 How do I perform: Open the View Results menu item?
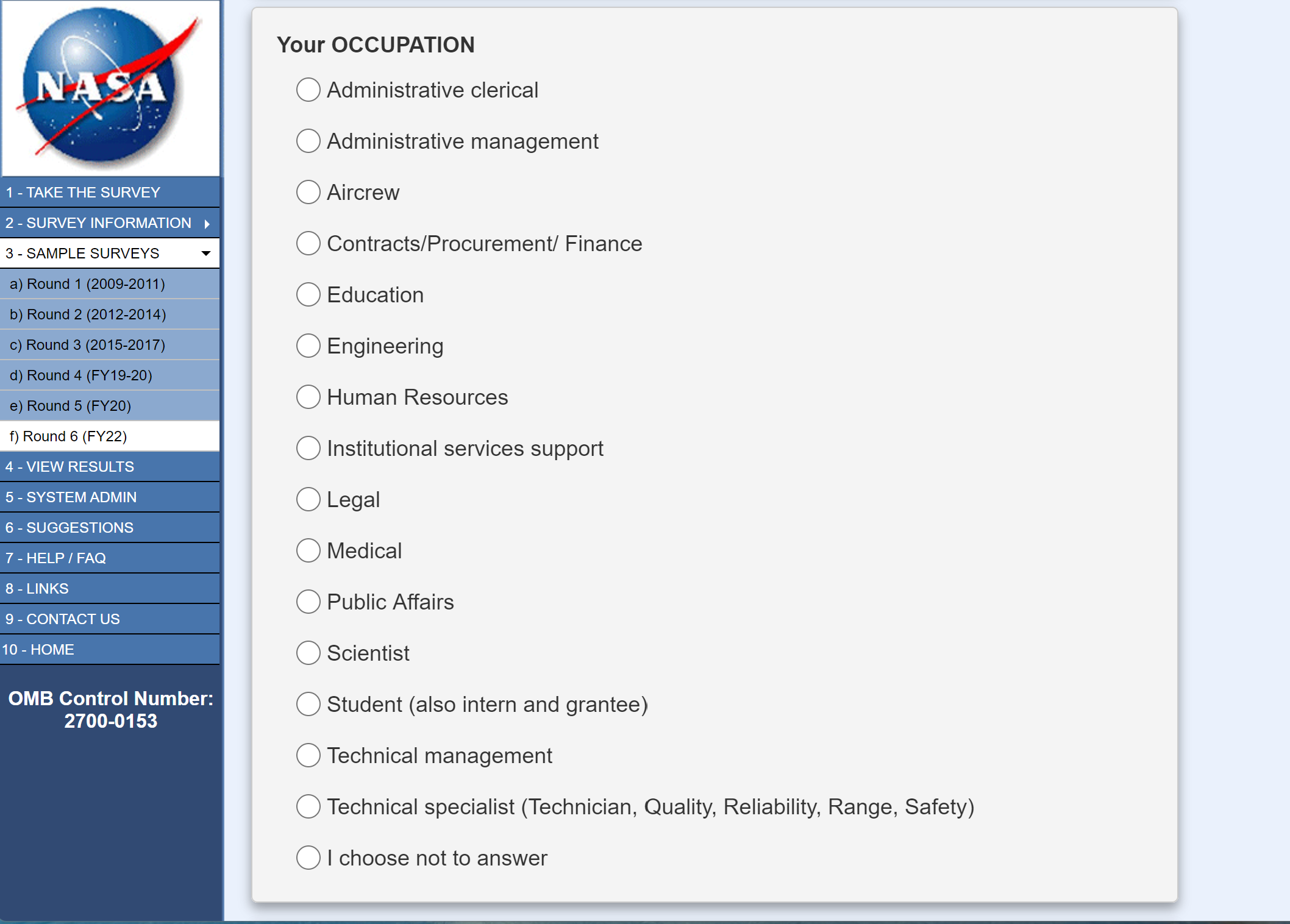click(x=69, y=467)
